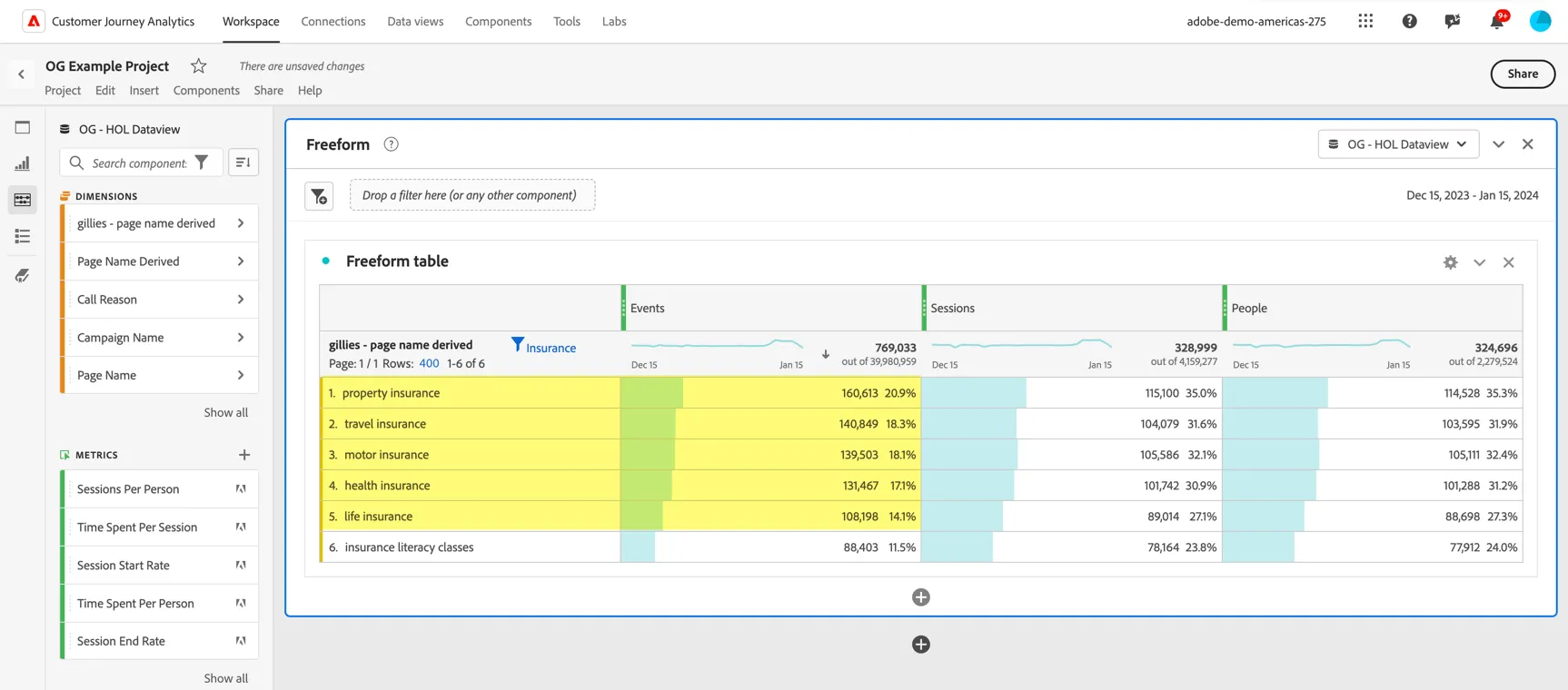Viewport: 1568px width, 690px height.
Task: Expand gillies - page name derived dimension
Action: click(241, 223)
